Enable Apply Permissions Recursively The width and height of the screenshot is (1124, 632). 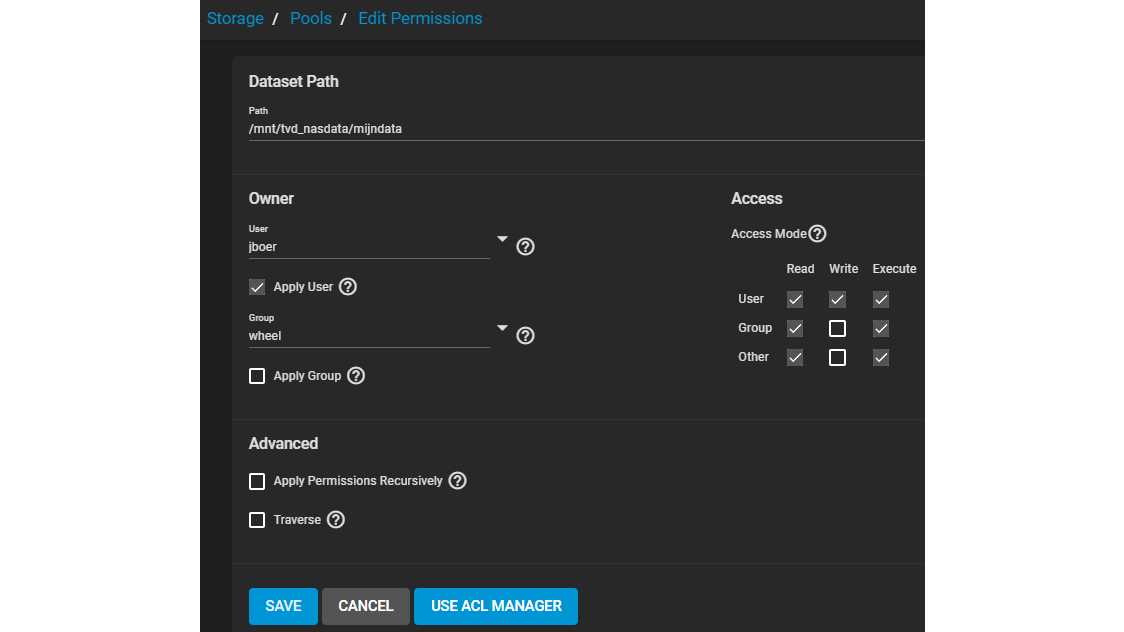(257, 481)
